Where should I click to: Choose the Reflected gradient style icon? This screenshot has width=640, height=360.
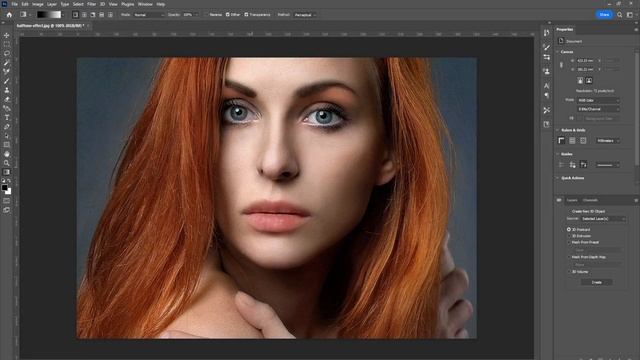point(102,15)
